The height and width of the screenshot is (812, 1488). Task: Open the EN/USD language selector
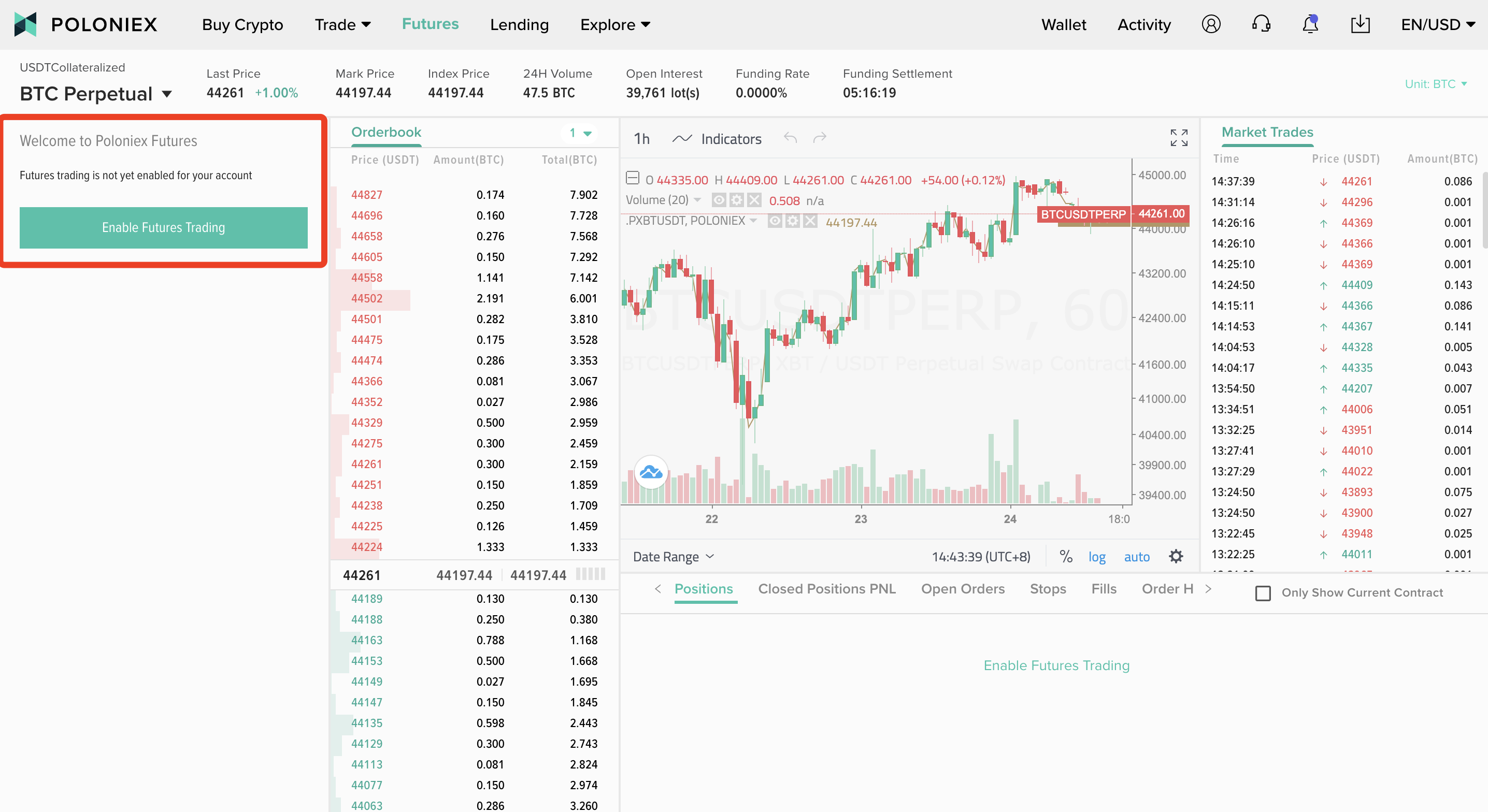point(1438,25)
